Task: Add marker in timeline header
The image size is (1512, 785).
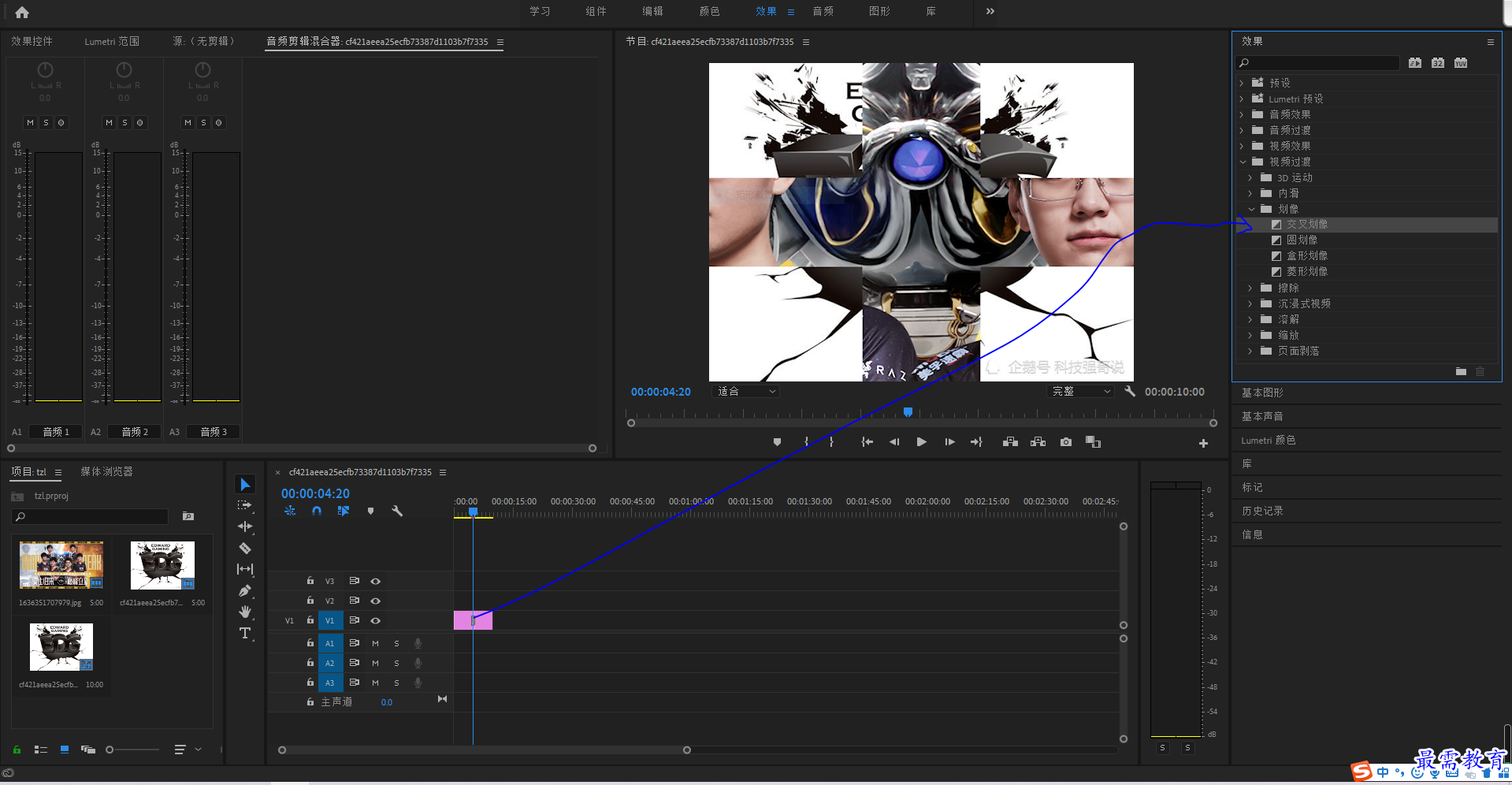Action: point(370,511)
